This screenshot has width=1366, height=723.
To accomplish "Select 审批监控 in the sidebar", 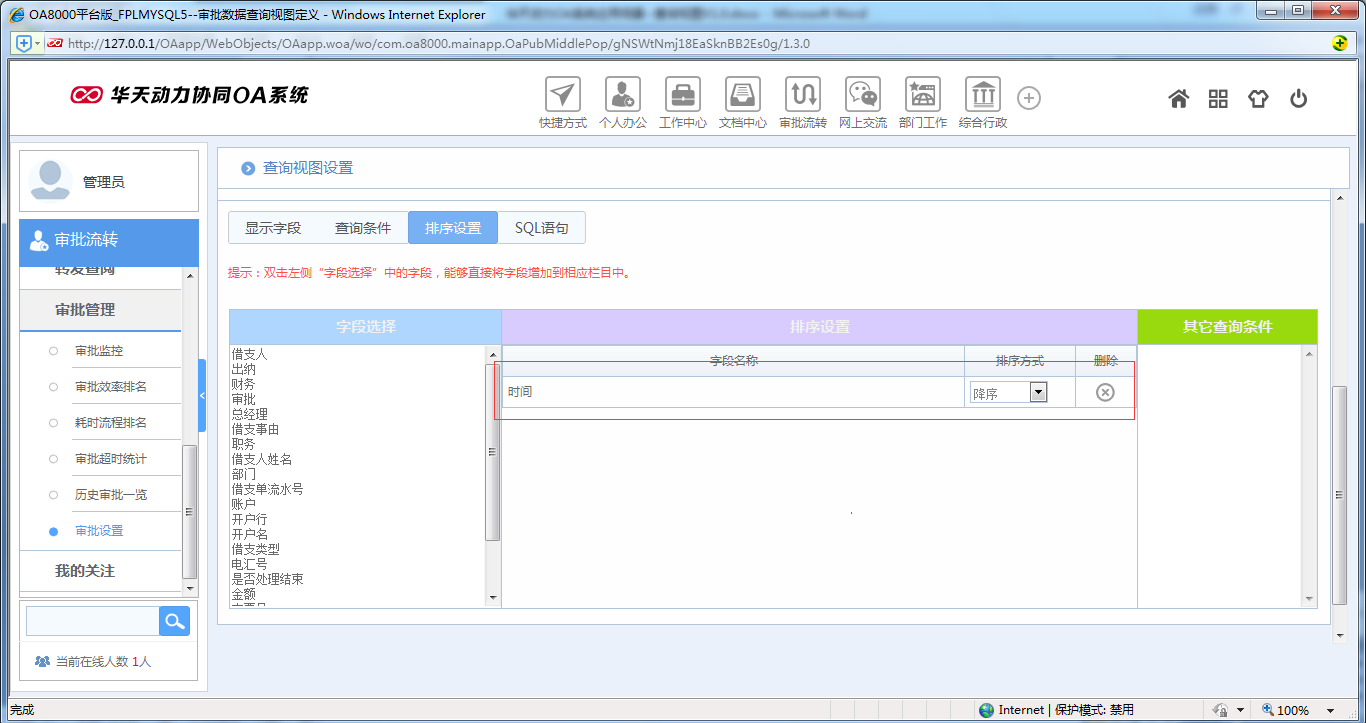I will (99, 351).
